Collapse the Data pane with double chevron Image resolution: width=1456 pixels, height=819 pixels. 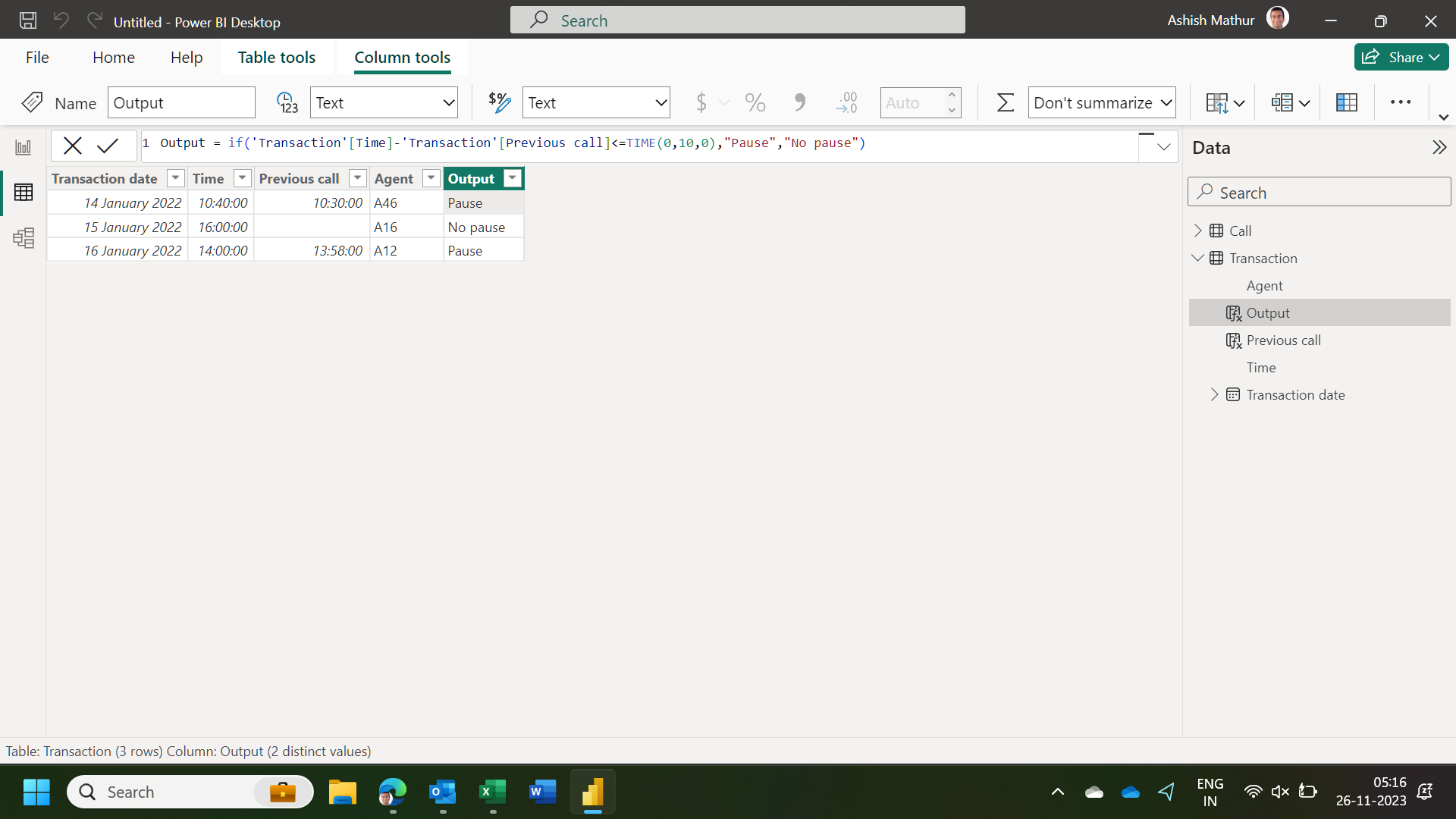point(1439,148)
